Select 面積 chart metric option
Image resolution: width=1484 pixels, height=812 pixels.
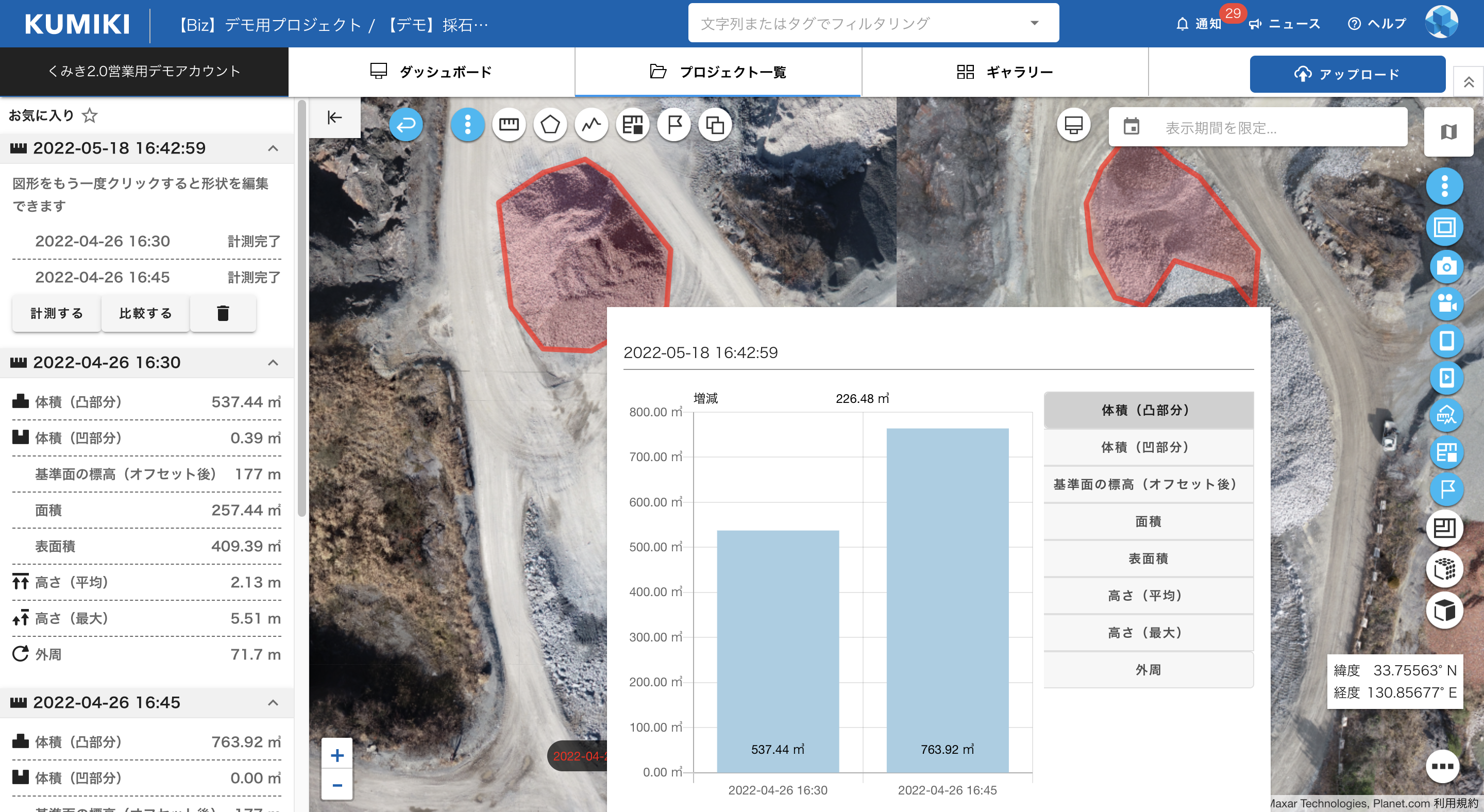pos(1148,521)
